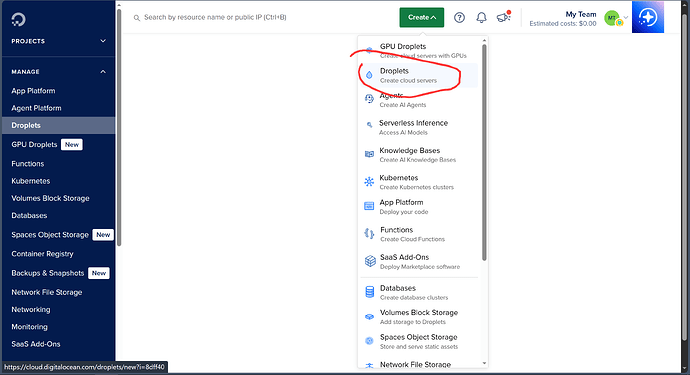Open SaaS Add-Ons in sidebar
This screenshot has width=690, height=375.
coord(36,344)
